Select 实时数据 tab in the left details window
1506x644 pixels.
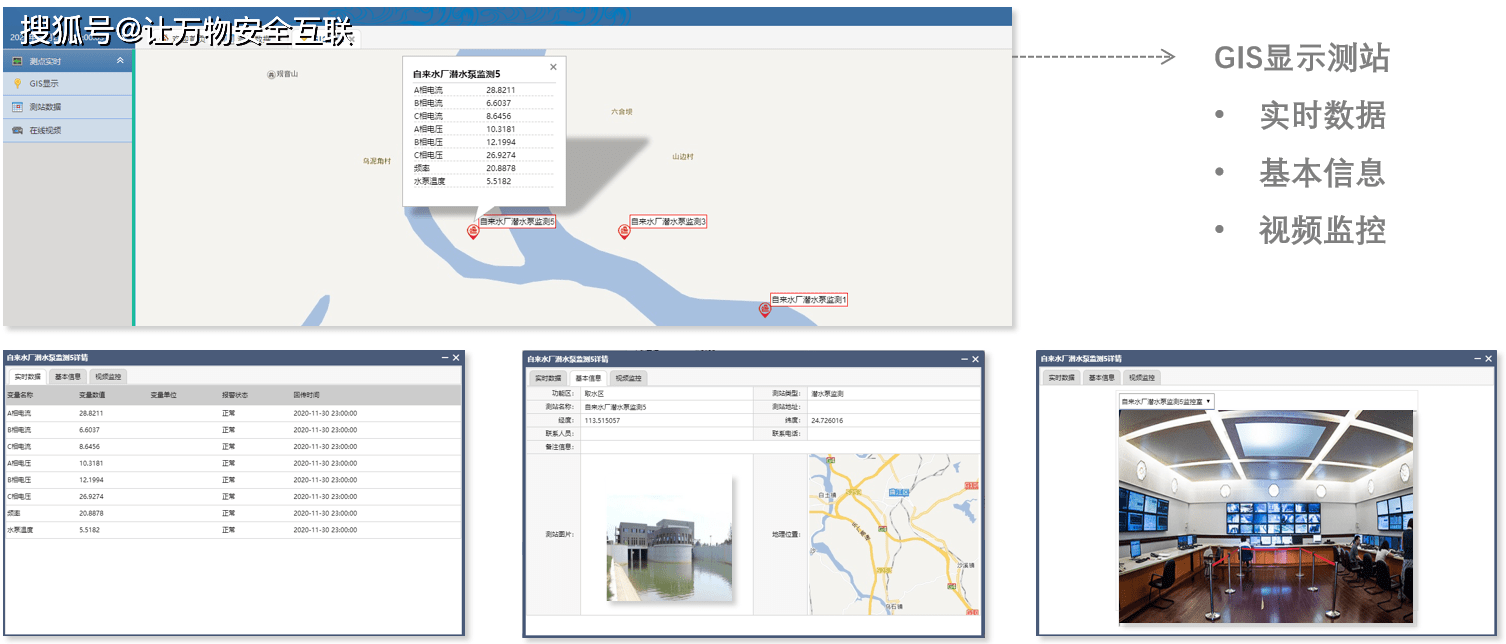click(28, 377)
